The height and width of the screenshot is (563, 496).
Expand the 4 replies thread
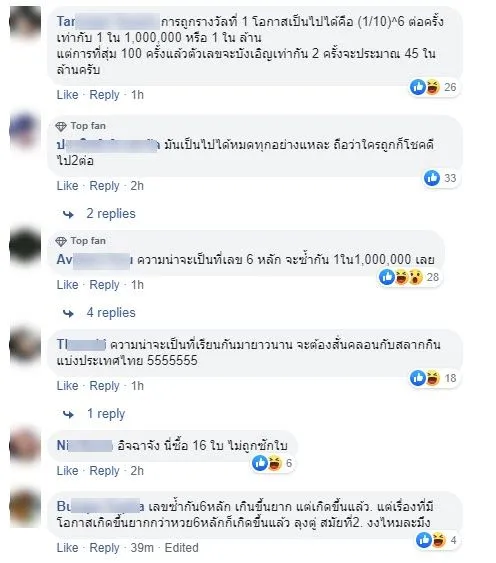[111, 313]
